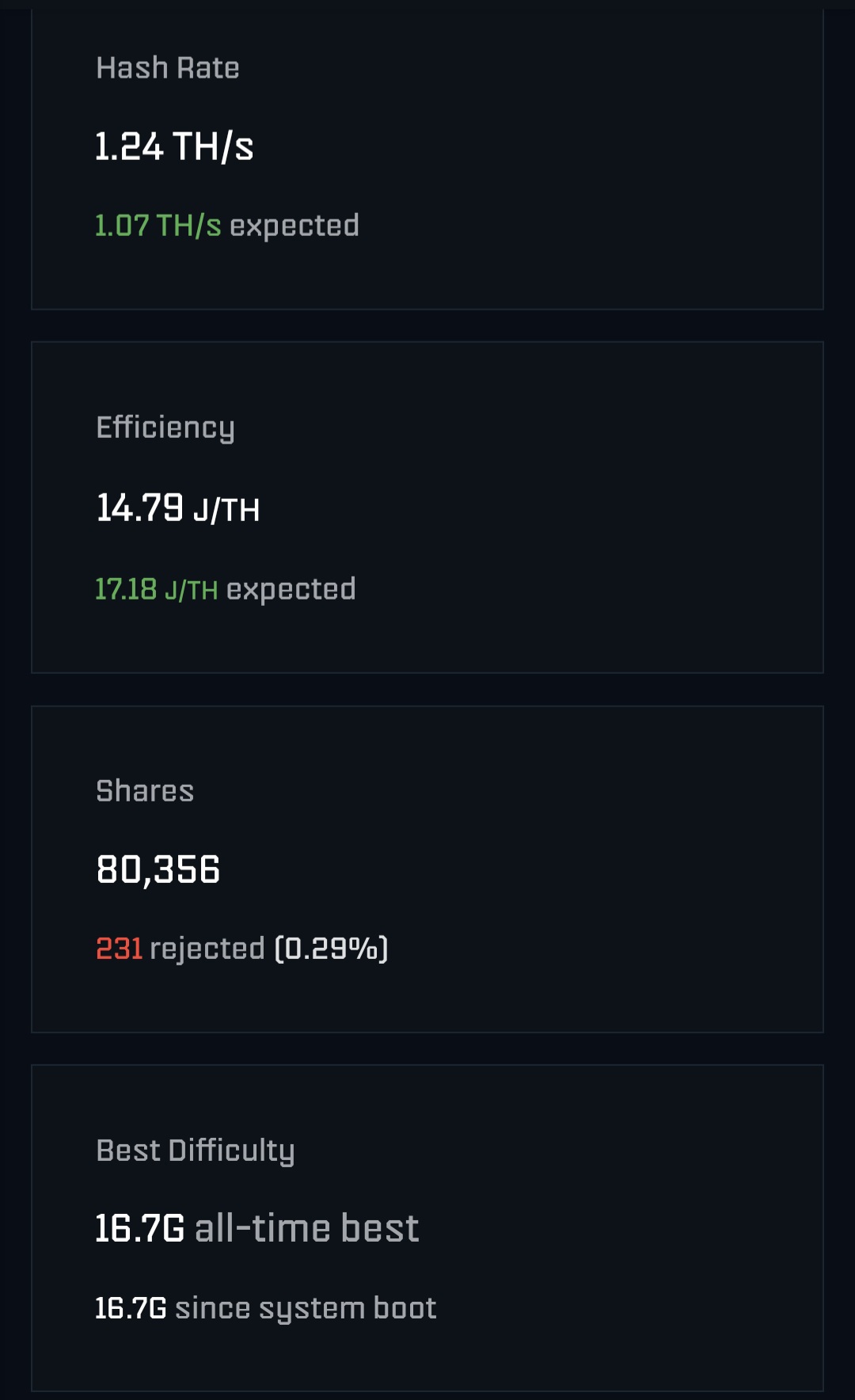Screen dimensions: 855x1400
Task: Select the large 16.7G all-time value
Action: pos(139,1229)
